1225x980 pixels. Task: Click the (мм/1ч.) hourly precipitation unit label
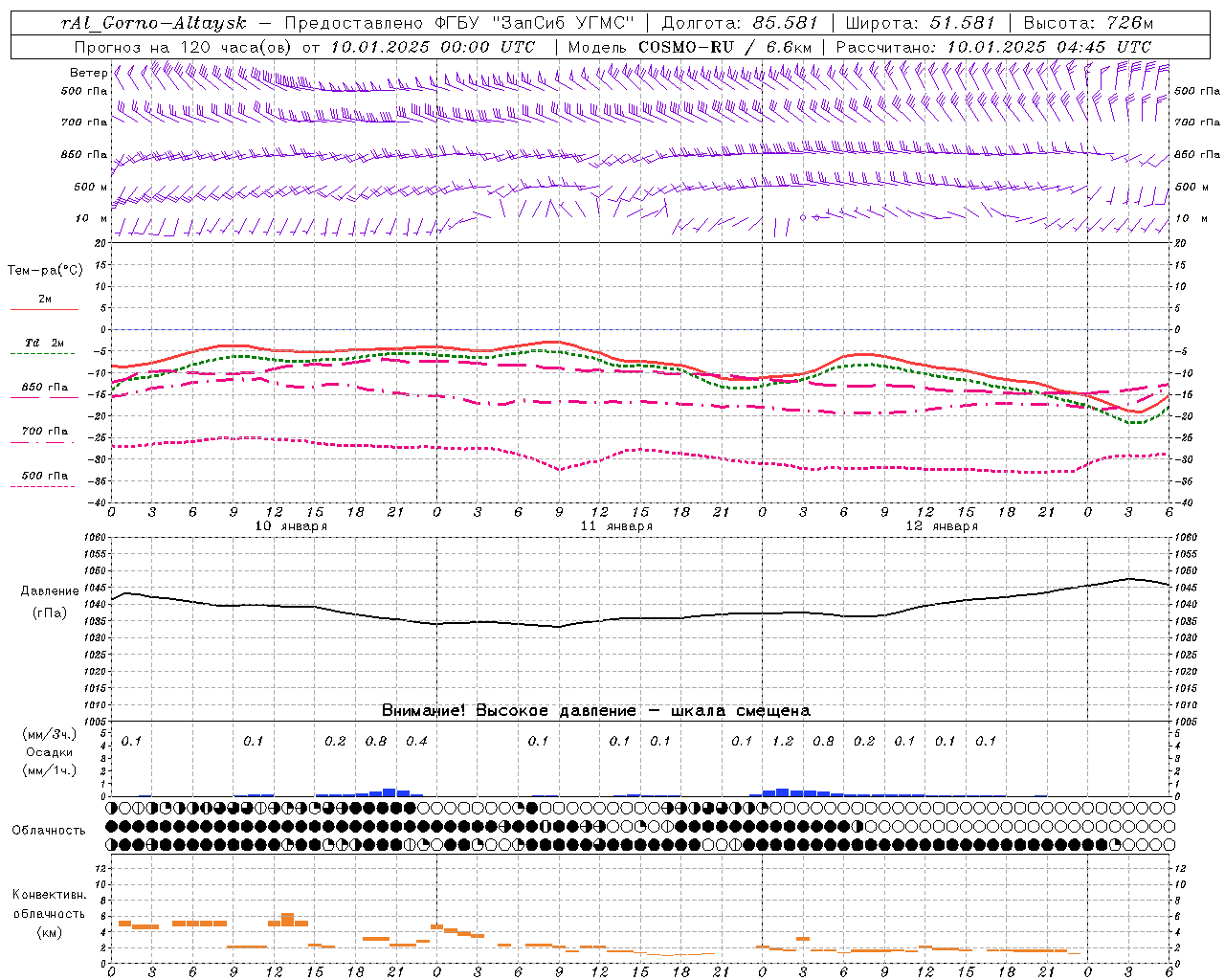pos(50,769)
